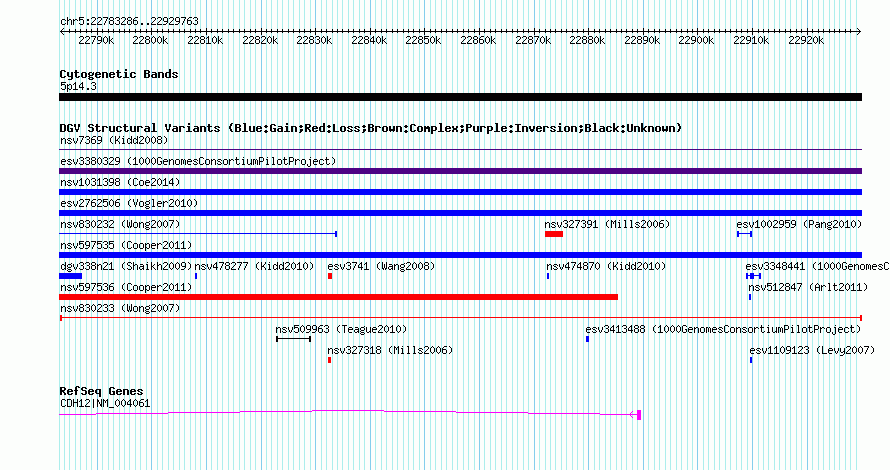Image resolution: width=890 pixels, height=470 pixels.
Task: Click esv1002959 (Pang2010) label
Action: coord(799,224)
